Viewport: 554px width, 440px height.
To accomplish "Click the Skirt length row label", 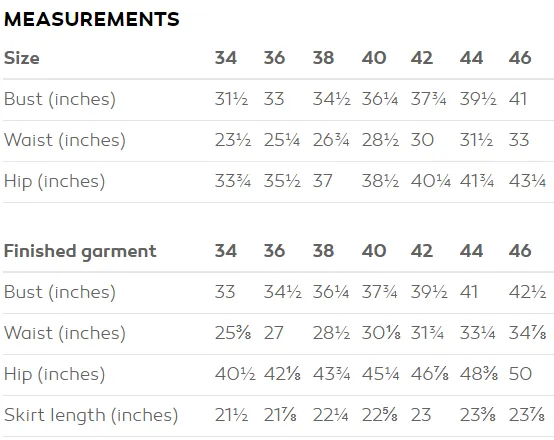I will (91, 415).
